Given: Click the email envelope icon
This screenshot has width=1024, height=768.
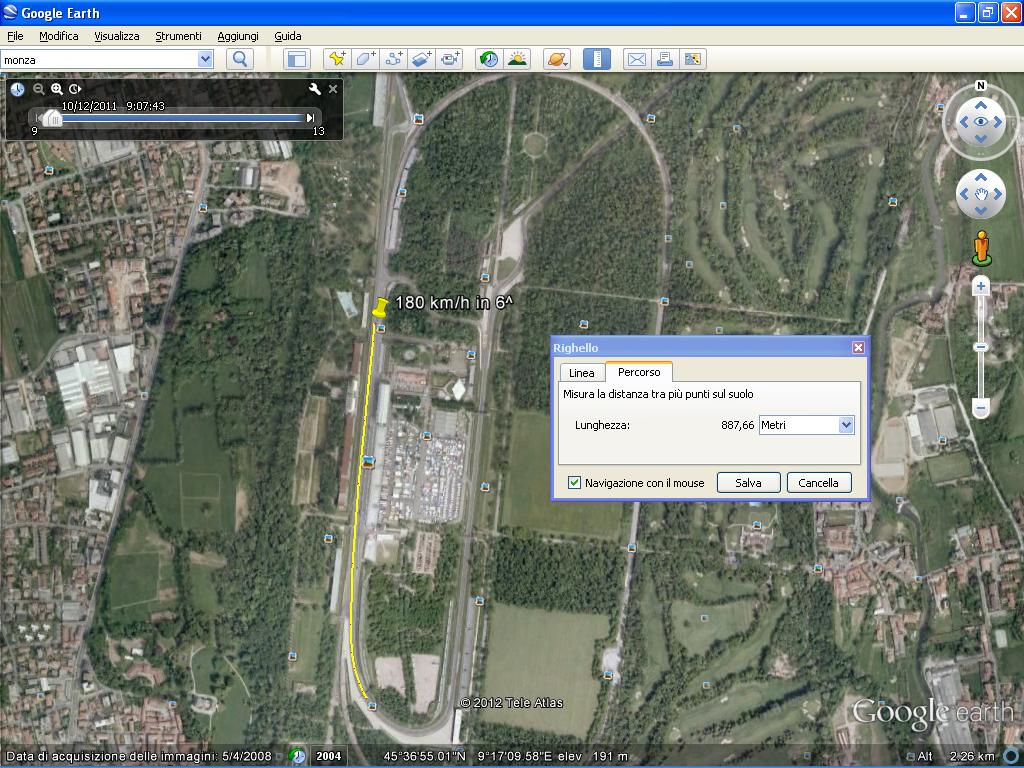Looking at the screenshot, I should tap(636, 59).
